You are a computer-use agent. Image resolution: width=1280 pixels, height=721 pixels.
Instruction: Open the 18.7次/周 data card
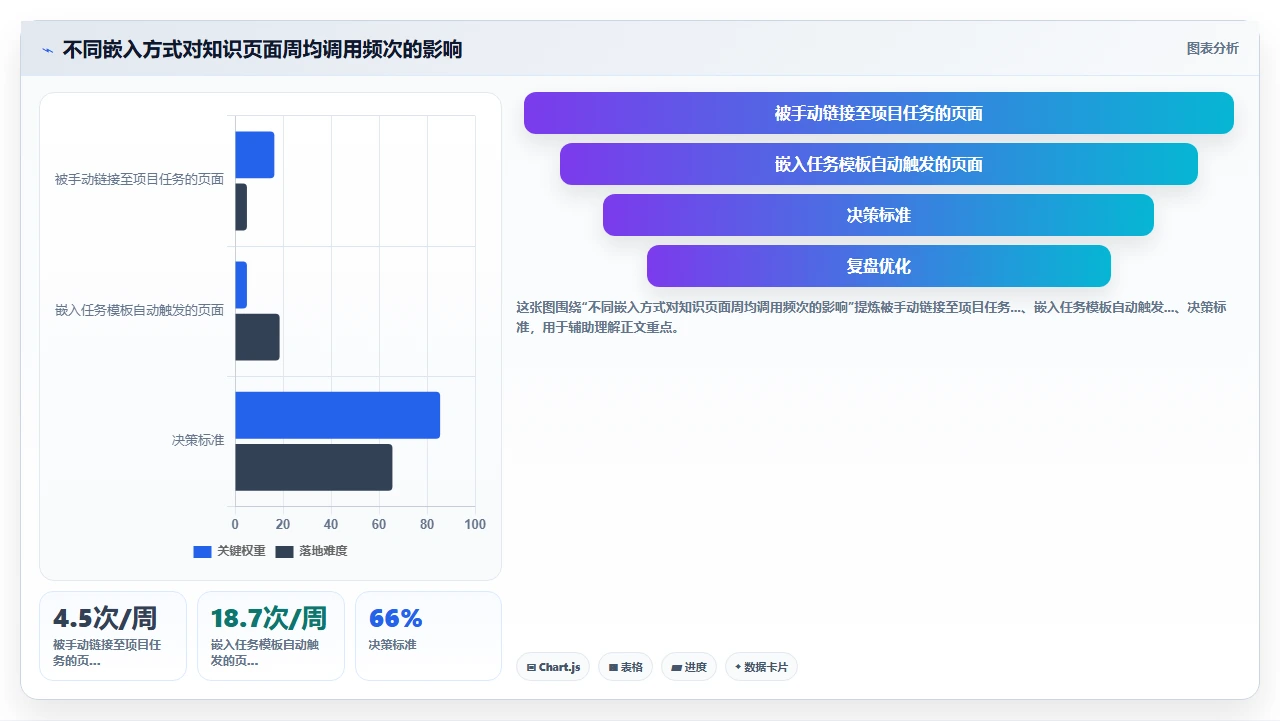click(x=271, y=636)
